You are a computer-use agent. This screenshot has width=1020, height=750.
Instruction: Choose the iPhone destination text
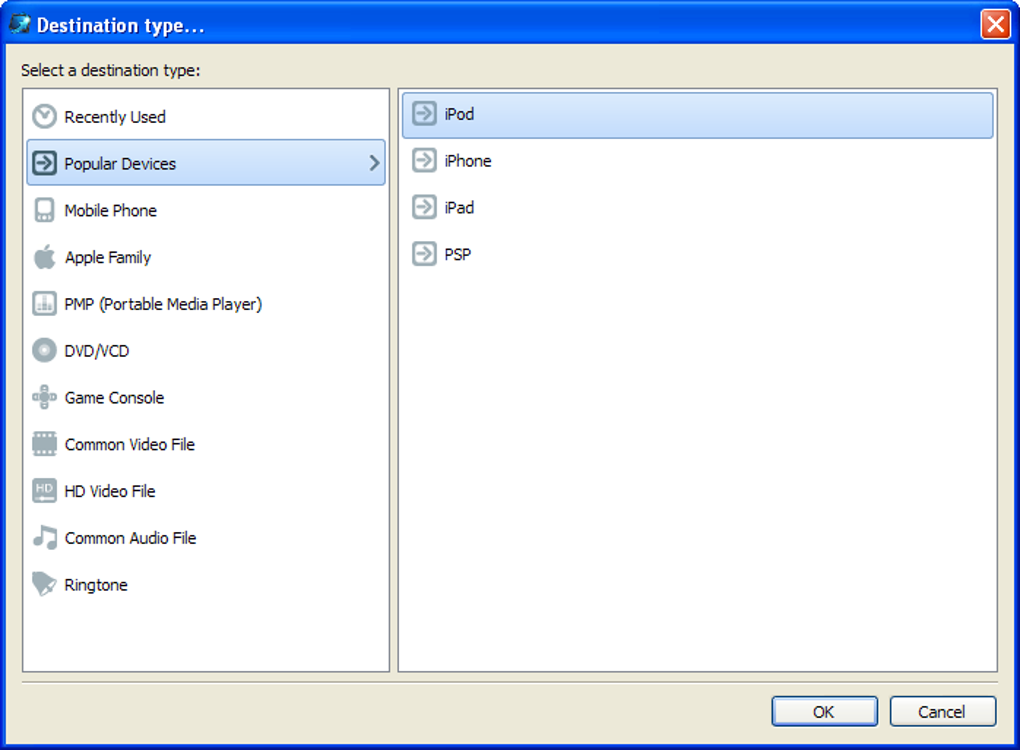pos(468,161)
